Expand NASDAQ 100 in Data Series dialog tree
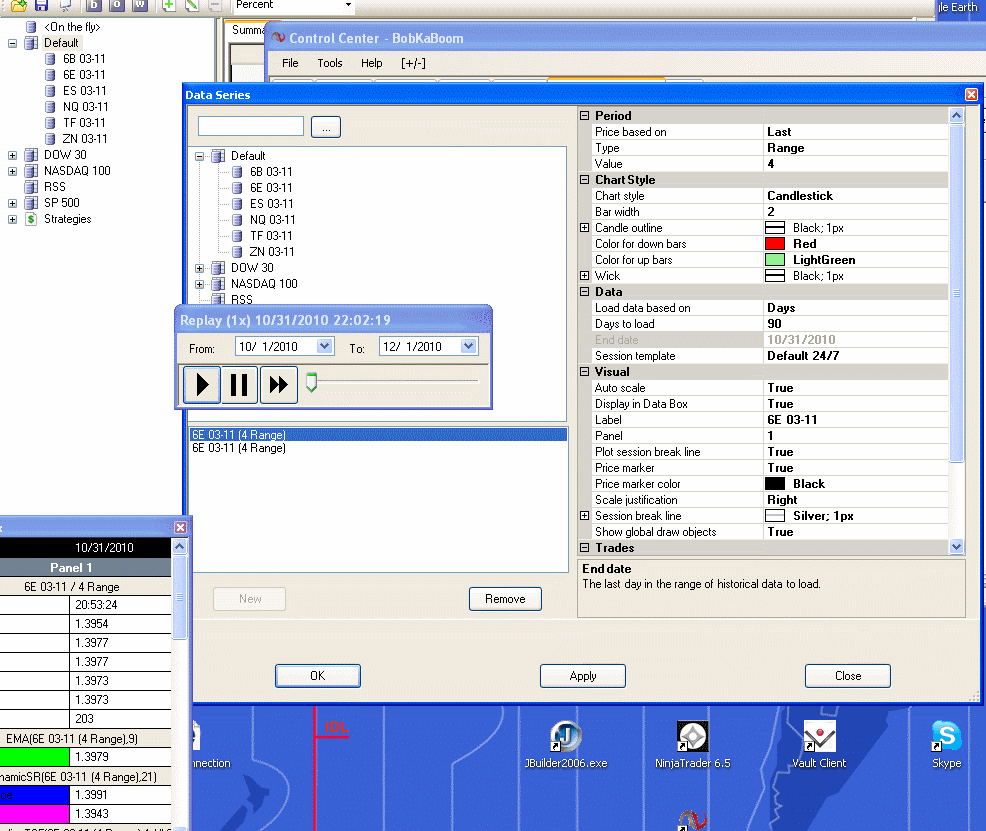Screen dimensions: 986x831 click(199, 284)
